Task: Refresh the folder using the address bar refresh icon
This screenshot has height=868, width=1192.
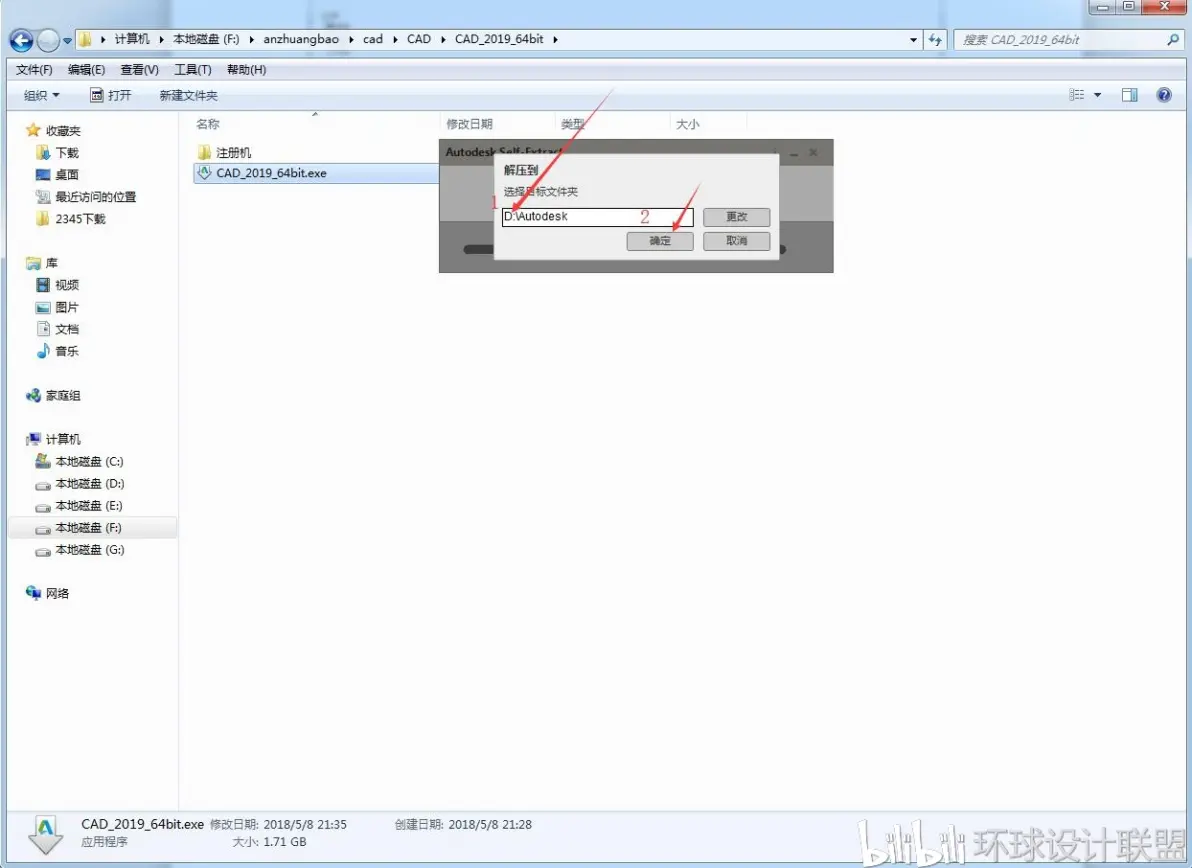Action: pos(935,40)
